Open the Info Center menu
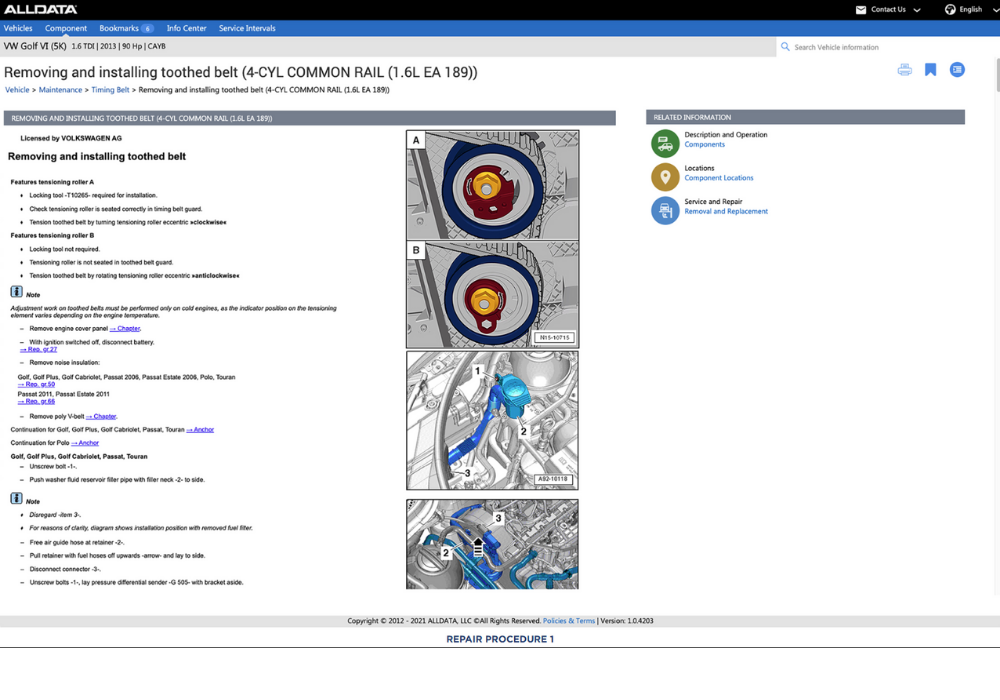 (186, 28)
